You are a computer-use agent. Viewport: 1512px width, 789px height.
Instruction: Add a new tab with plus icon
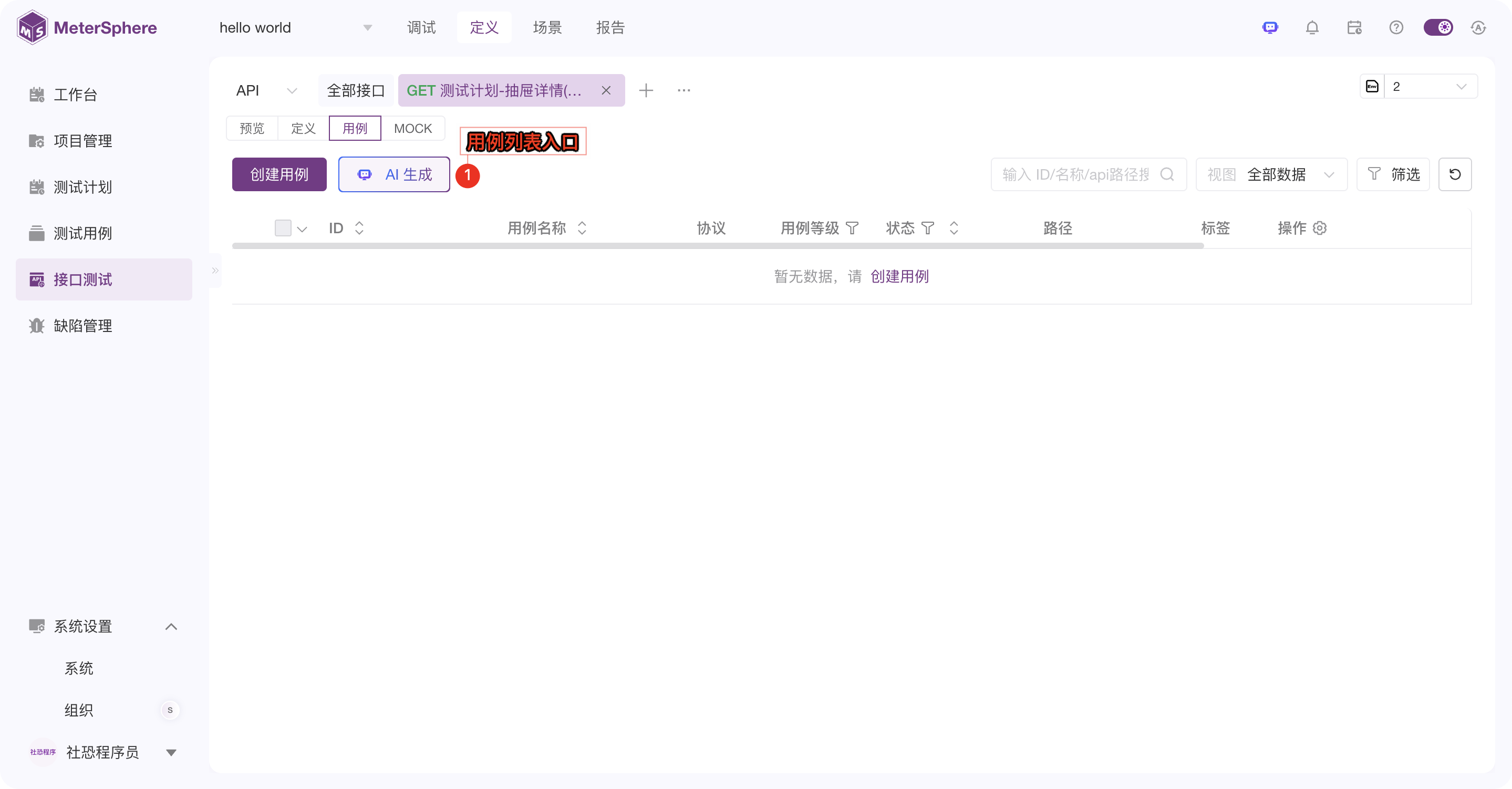[646, 90]
